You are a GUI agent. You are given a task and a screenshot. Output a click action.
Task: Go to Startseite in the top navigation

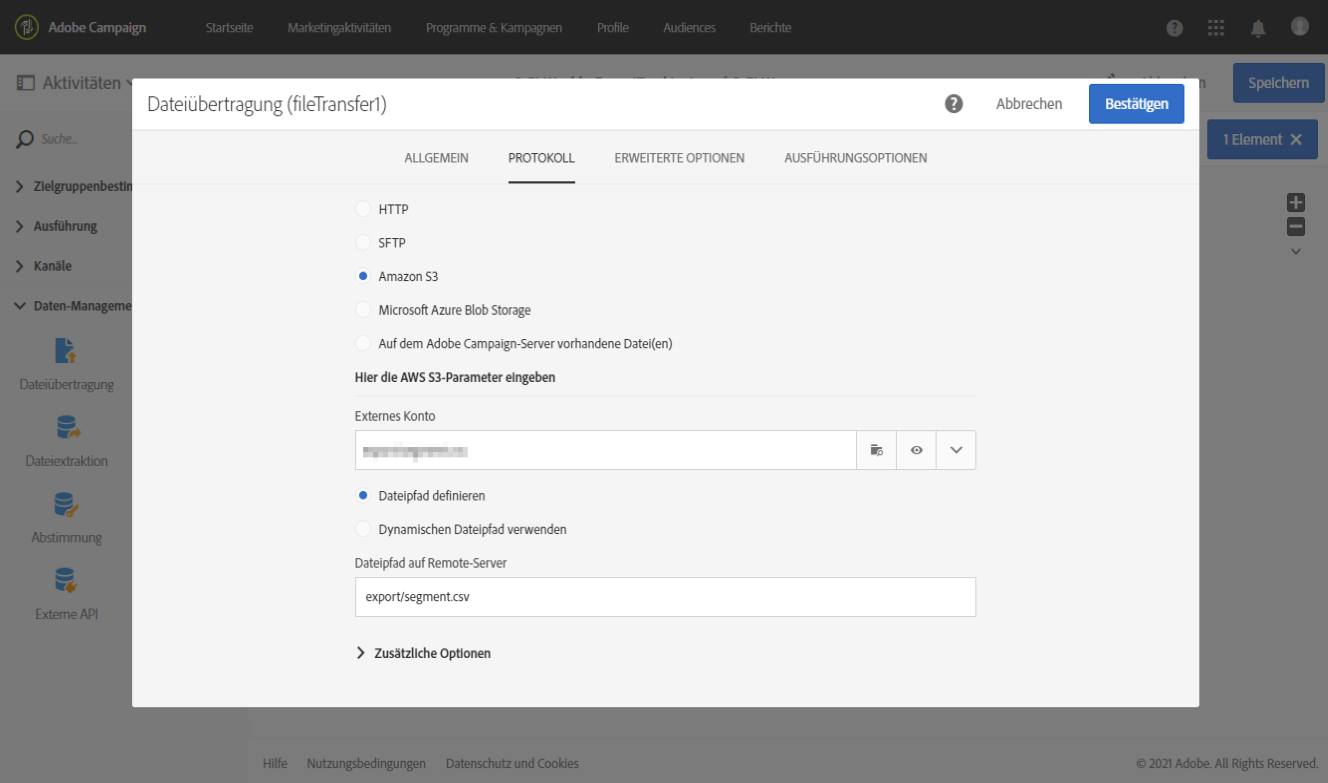tap(229, 28)
